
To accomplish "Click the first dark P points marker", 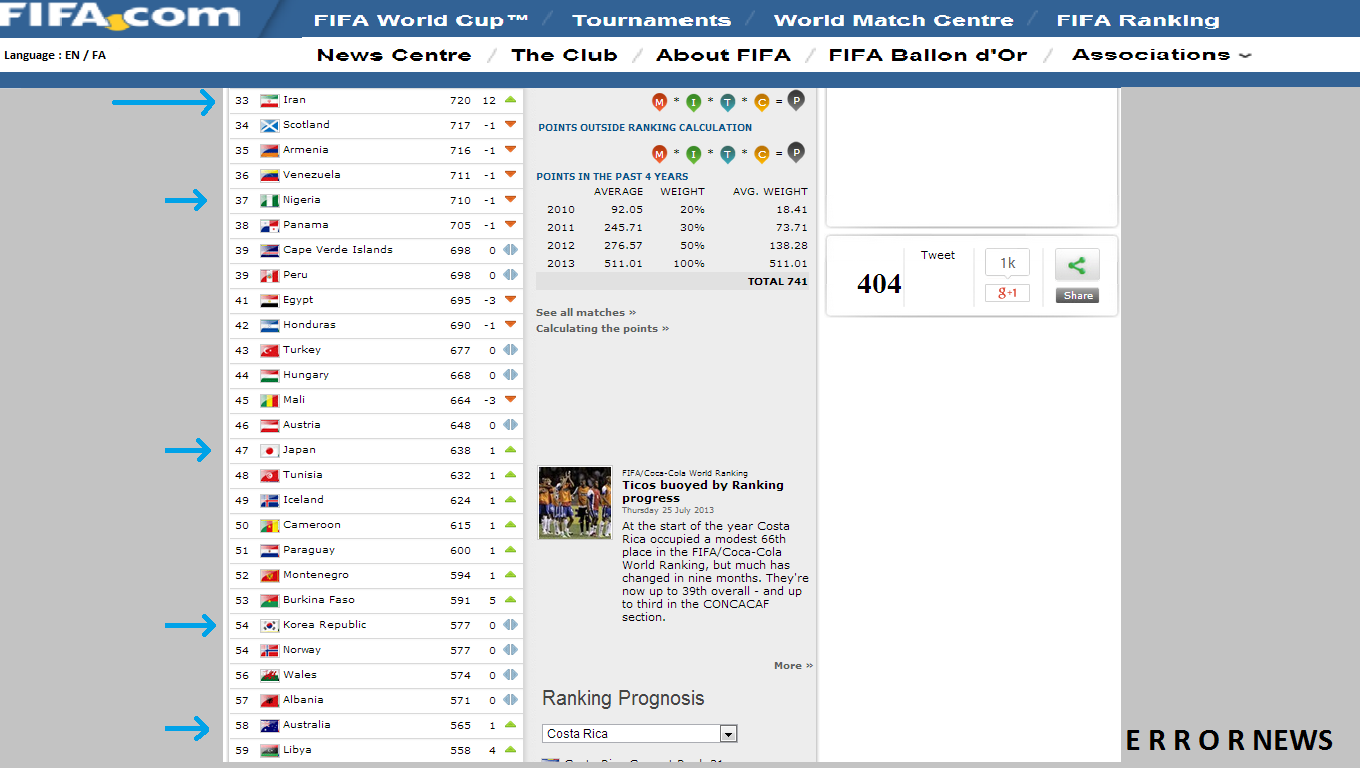I will point(795,100).
